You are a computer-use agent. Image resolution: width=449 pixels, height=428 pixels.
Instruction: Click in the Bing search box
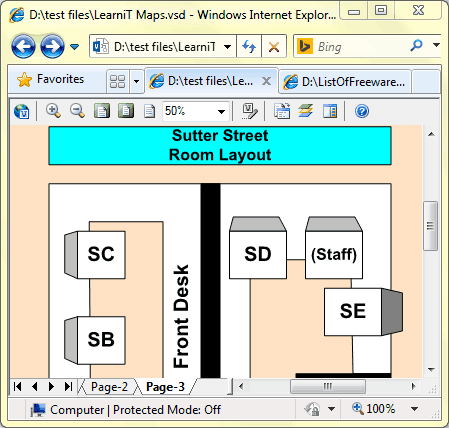point(362,46)
